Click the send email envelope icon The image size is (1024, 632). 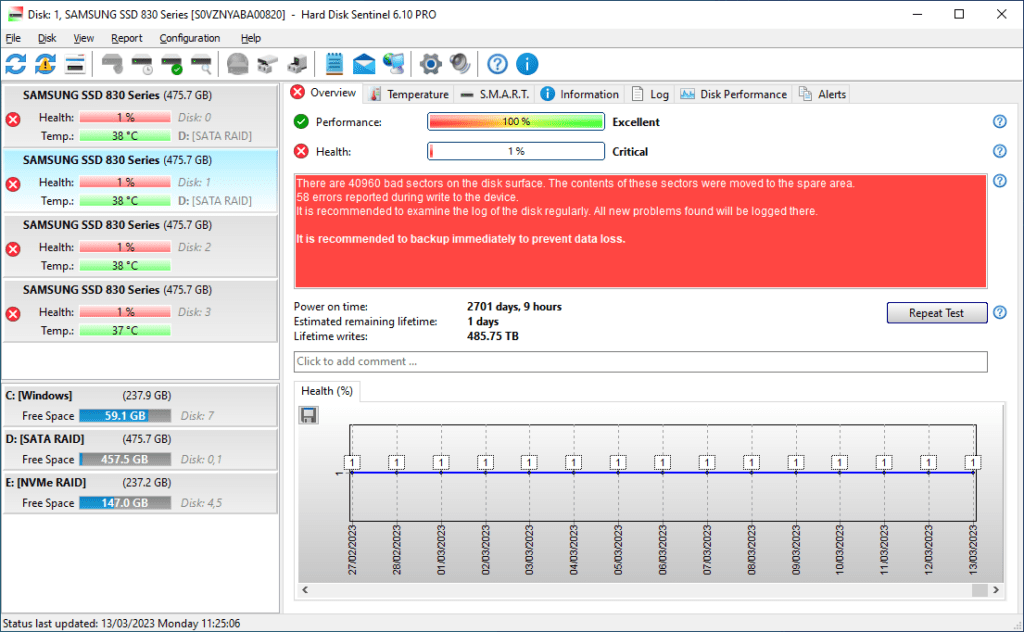tap(364, 65)
